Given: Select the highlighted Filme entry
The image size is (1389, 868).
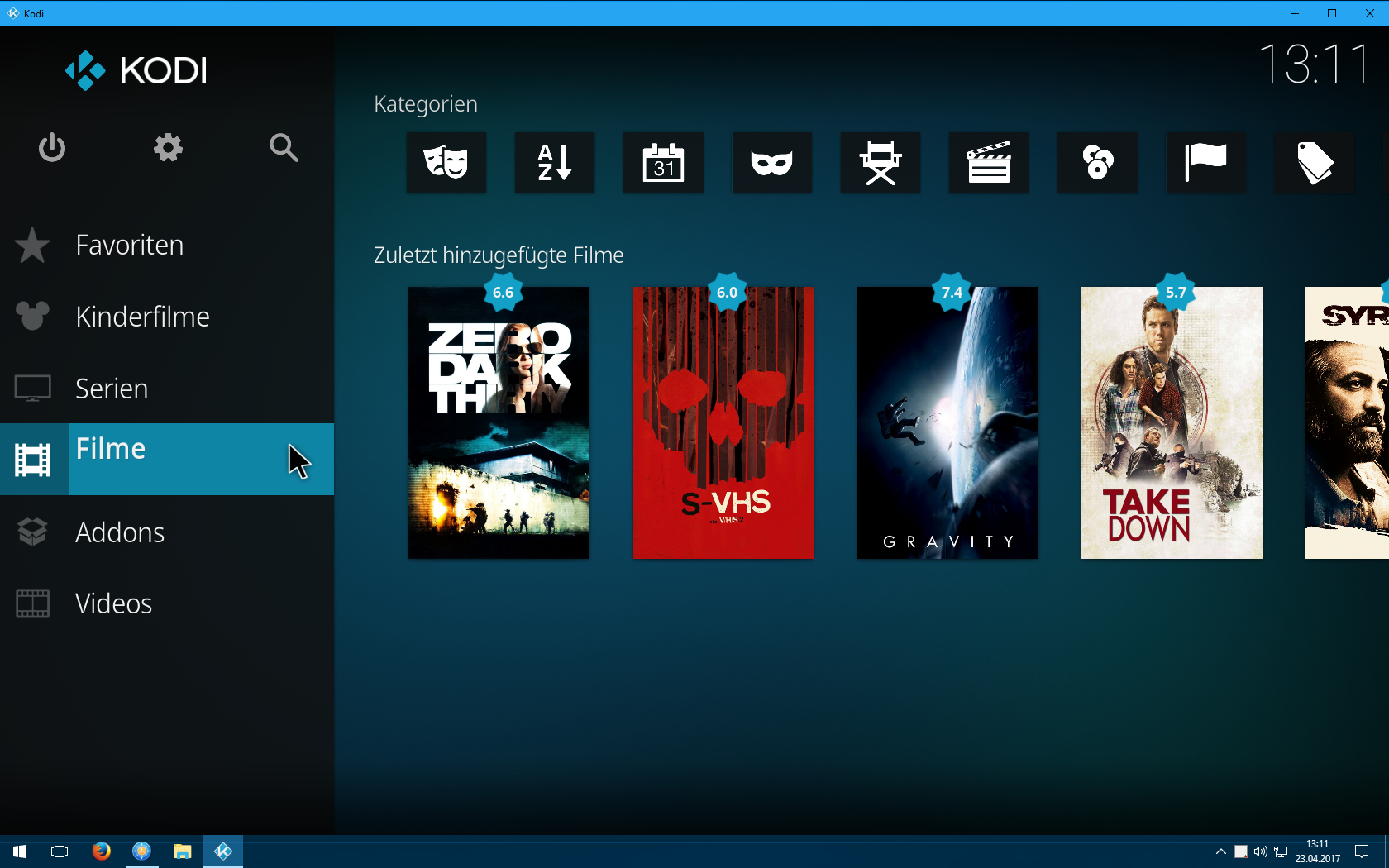Looking at the screenshot, I should click(x=167, y=460).
